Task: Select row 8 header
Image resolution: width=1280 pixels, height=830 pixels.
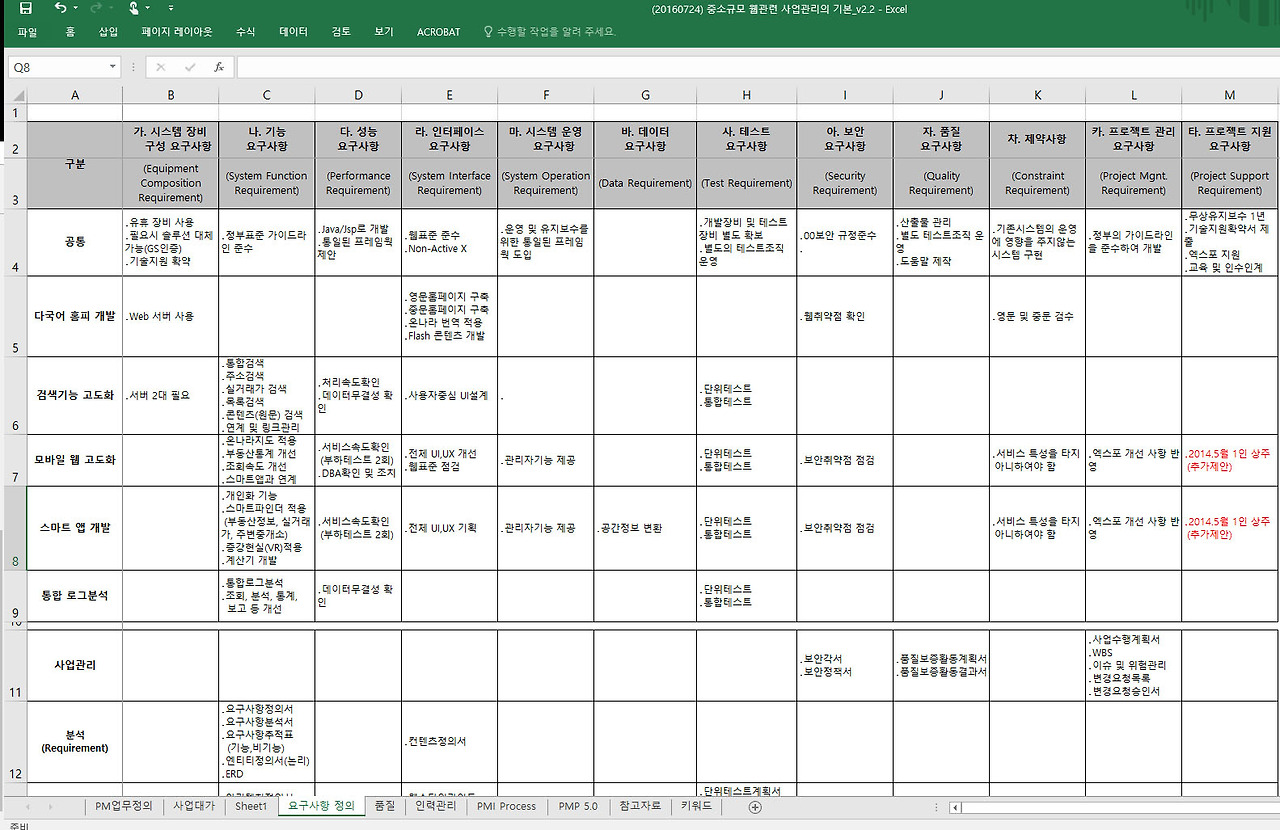Action: [14, 528]
